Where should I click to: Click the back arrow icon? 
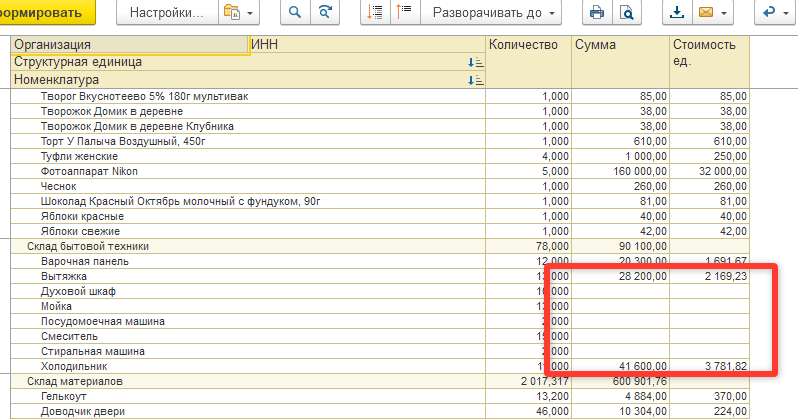click(768, 12)
